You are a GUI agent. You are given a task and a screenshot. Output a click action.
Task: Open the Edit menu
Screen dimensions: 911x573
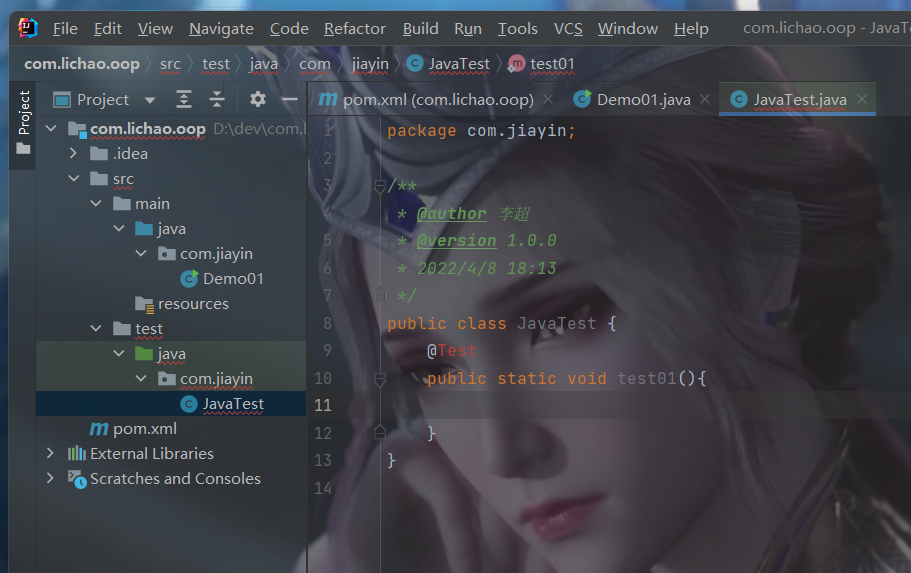coord(107,28)
